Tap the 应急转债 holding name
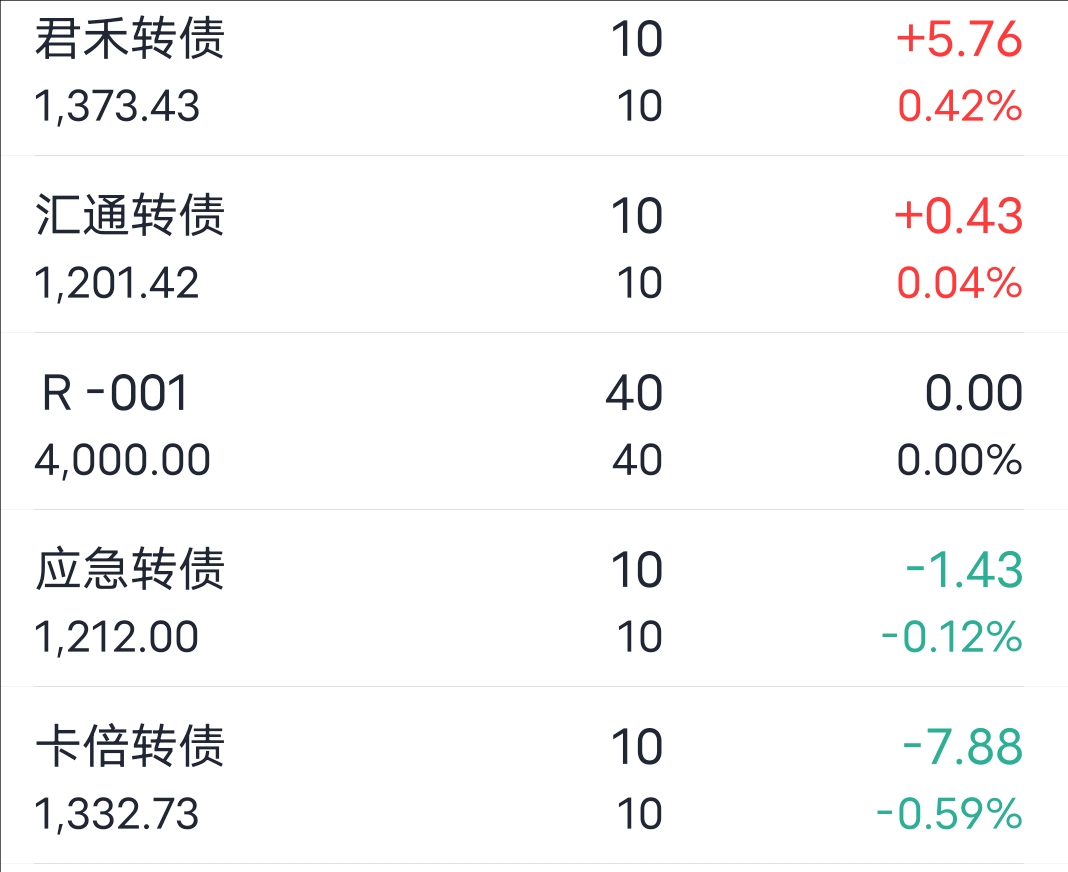Screen dimensions: 1068x872 coord(130,569)
